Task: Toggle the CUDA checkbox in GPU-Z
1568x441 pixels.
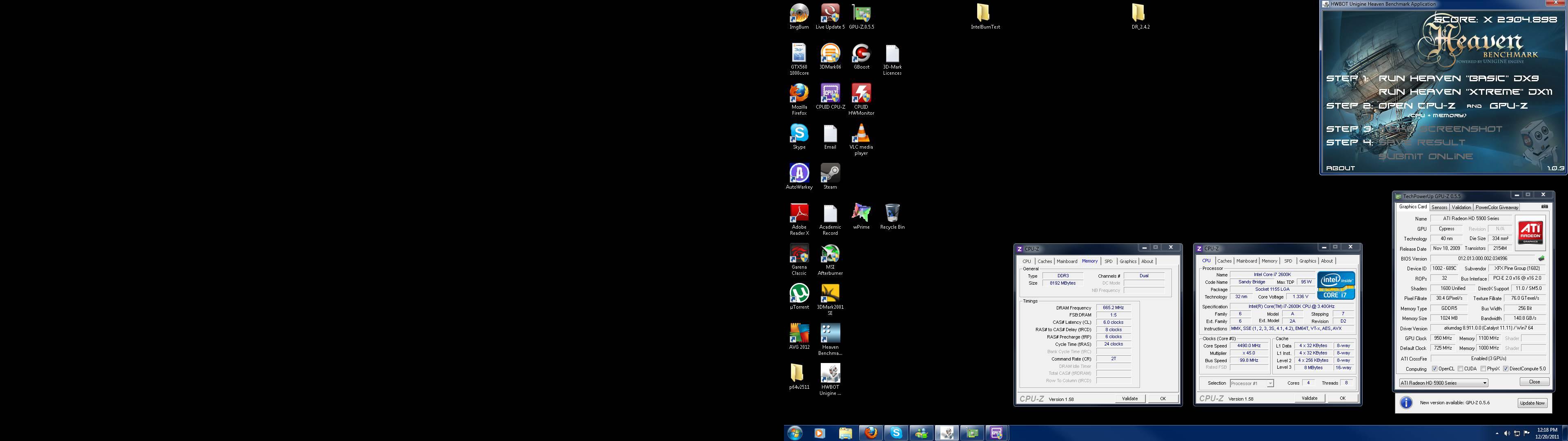Action: pos(1460,368)
